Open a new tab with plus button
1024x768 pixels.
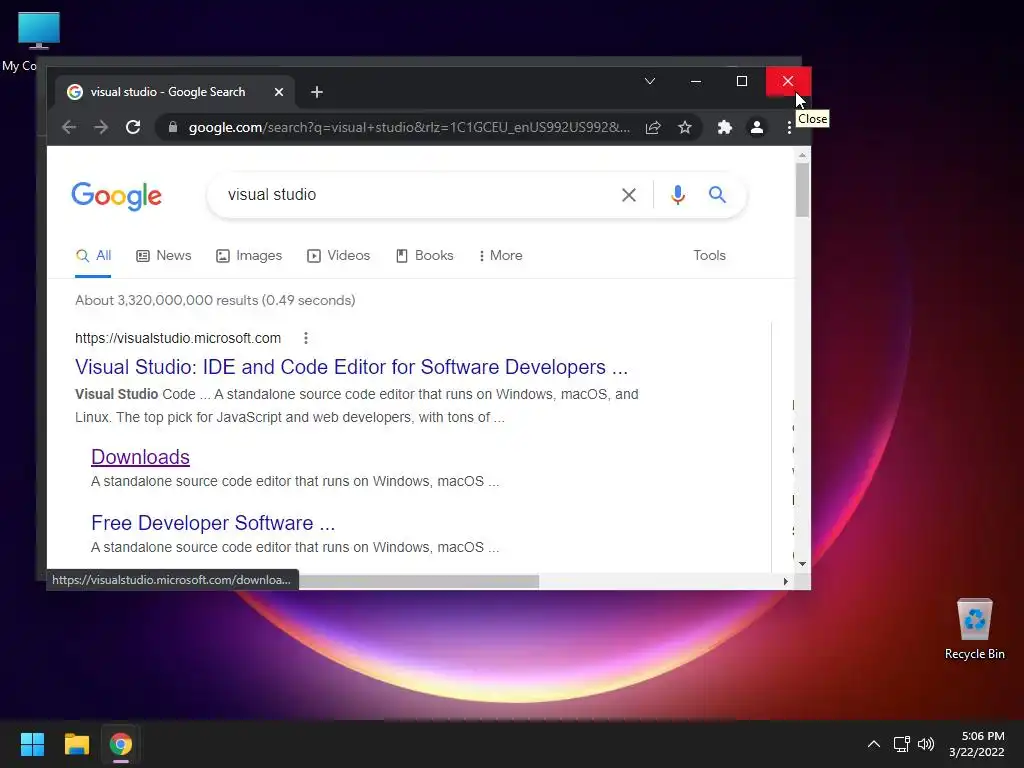click(x=317, y=92)
